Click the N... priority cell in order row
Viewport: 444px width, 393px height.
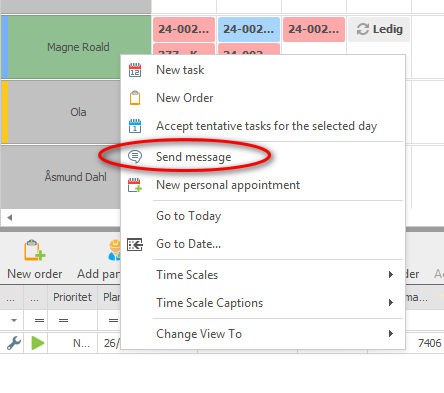point(73,343)
